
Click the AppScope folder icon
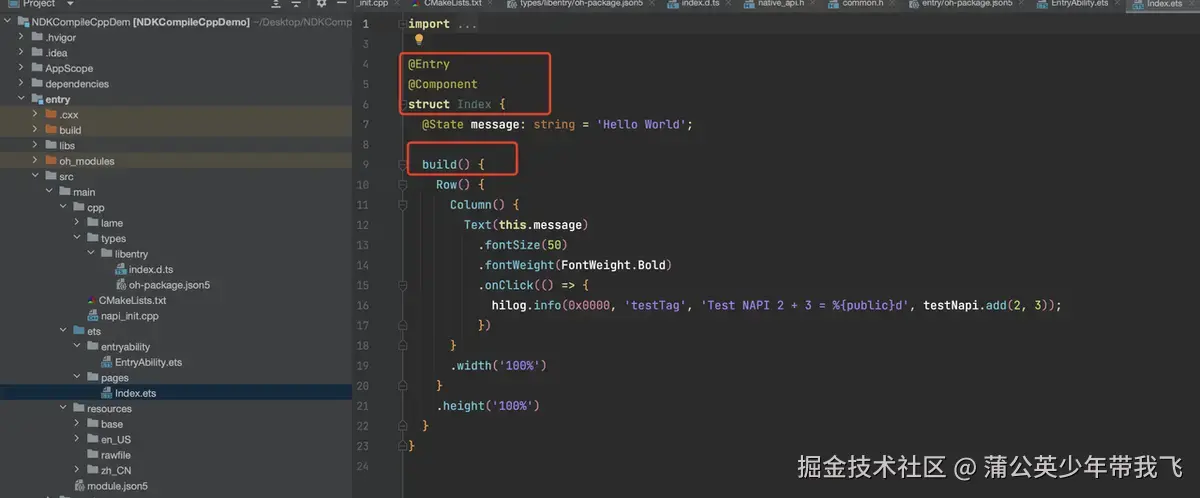36,68
